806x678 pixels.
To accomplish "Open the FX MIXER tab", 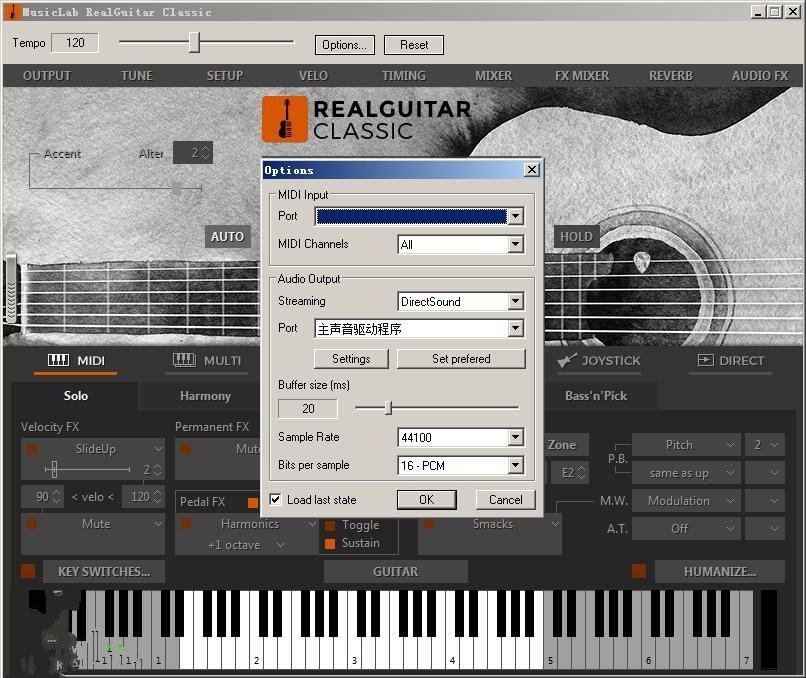I will (x=582, y=76).
